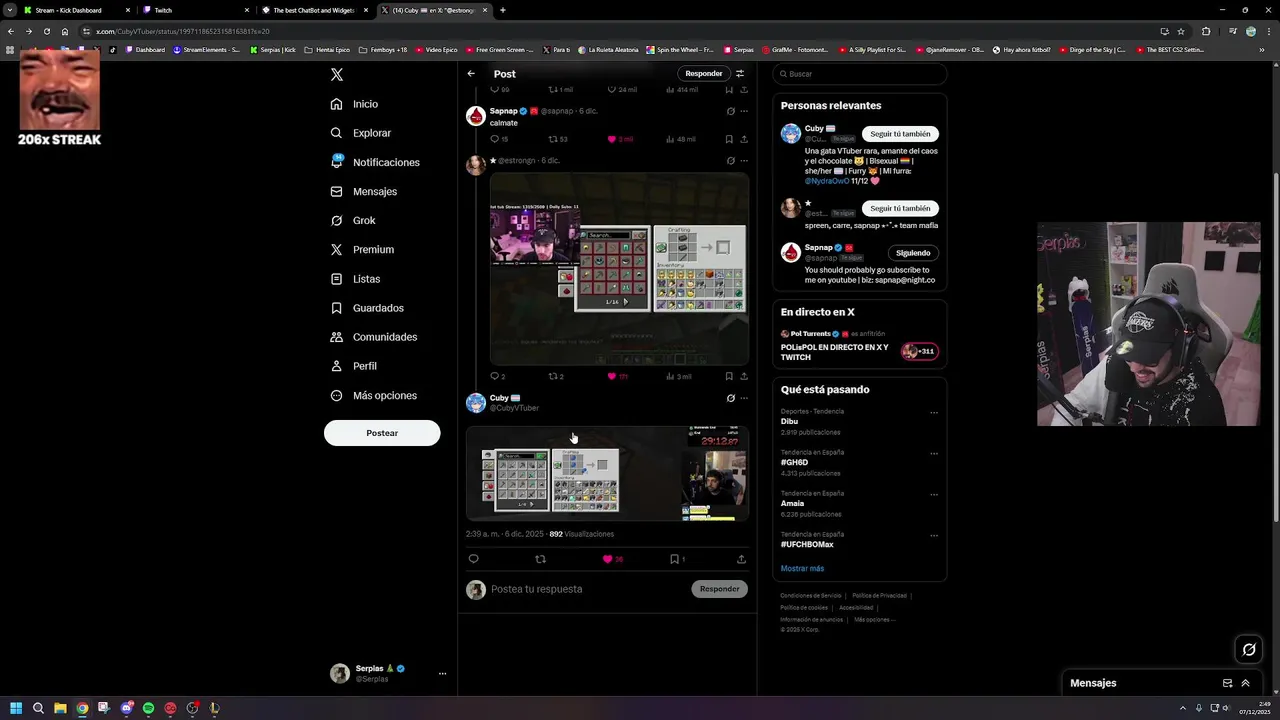This screenshot has height=720, width=1280.
Task: Reply to Cuby's main post
Action: (x=474, y=559)
